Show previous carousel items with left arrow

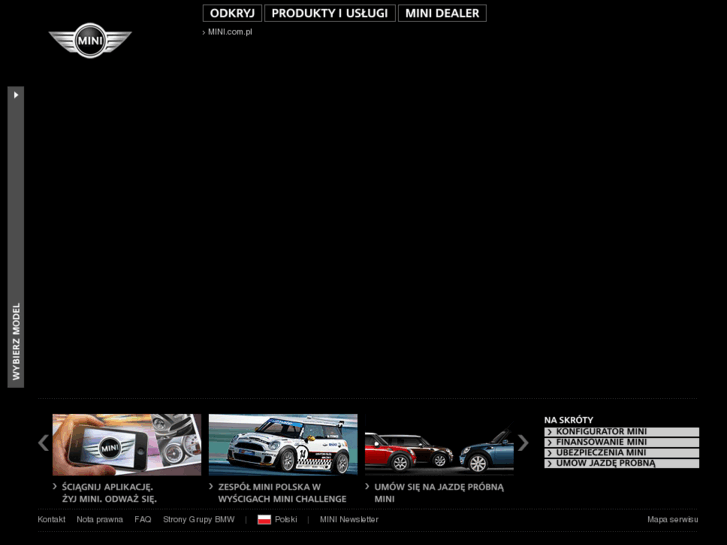click(x=43, y=442)
